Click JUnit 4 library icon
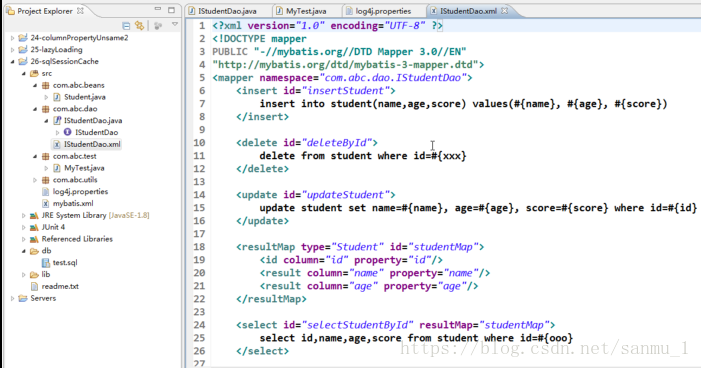This screenshot has height=368, width=701. [34, 227]
